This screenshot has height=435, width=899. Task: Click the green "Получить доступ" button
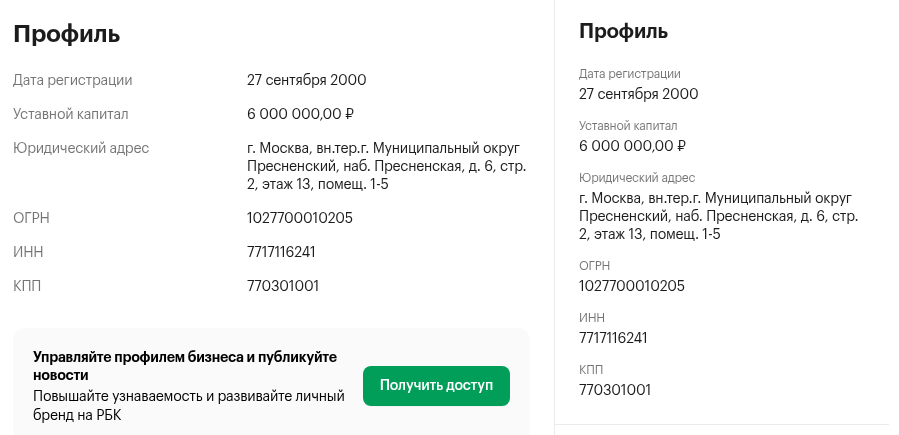(436, 386)
